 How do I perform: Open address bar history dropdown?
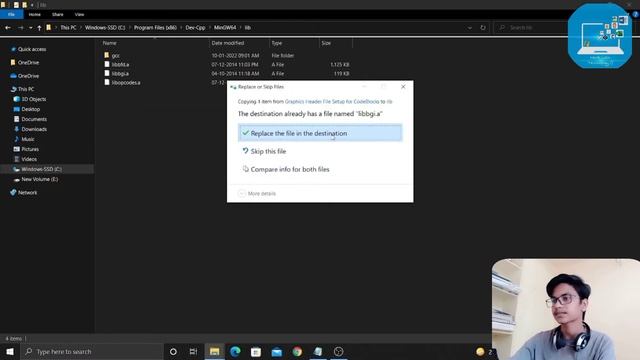pyautogui.click(x=470, y=28)
